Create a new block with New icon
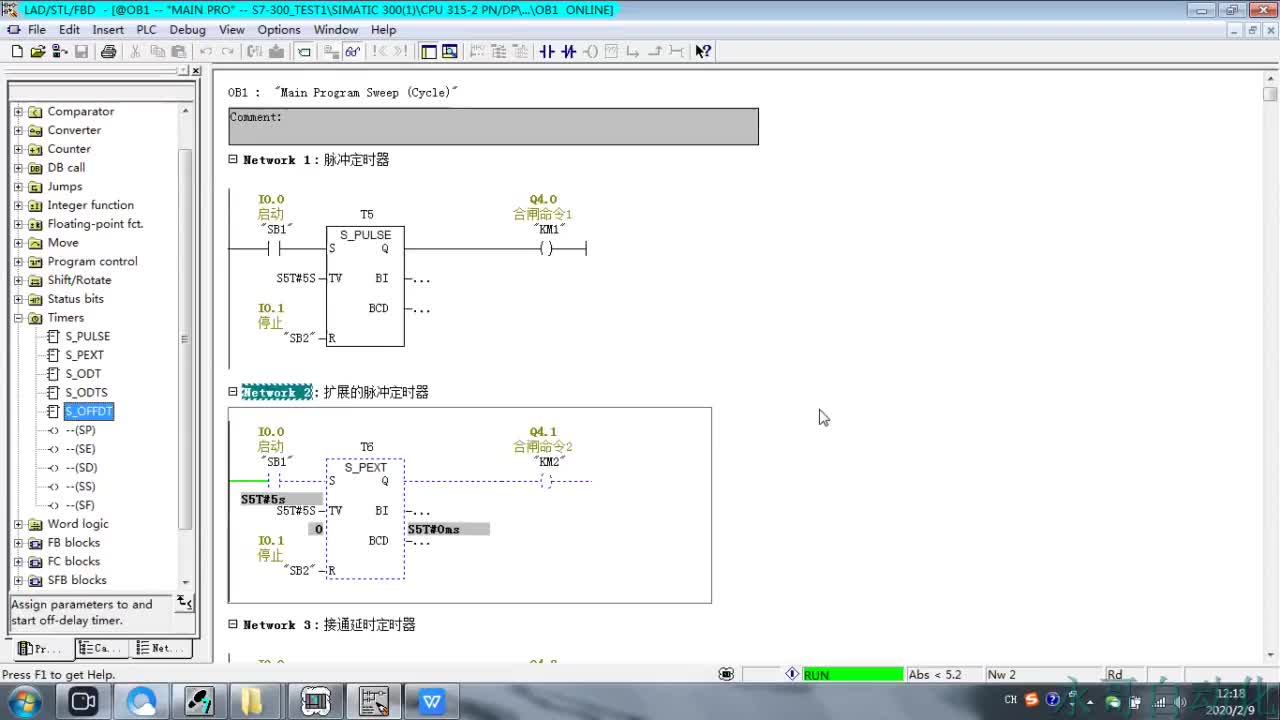 [x=17, y=51]
